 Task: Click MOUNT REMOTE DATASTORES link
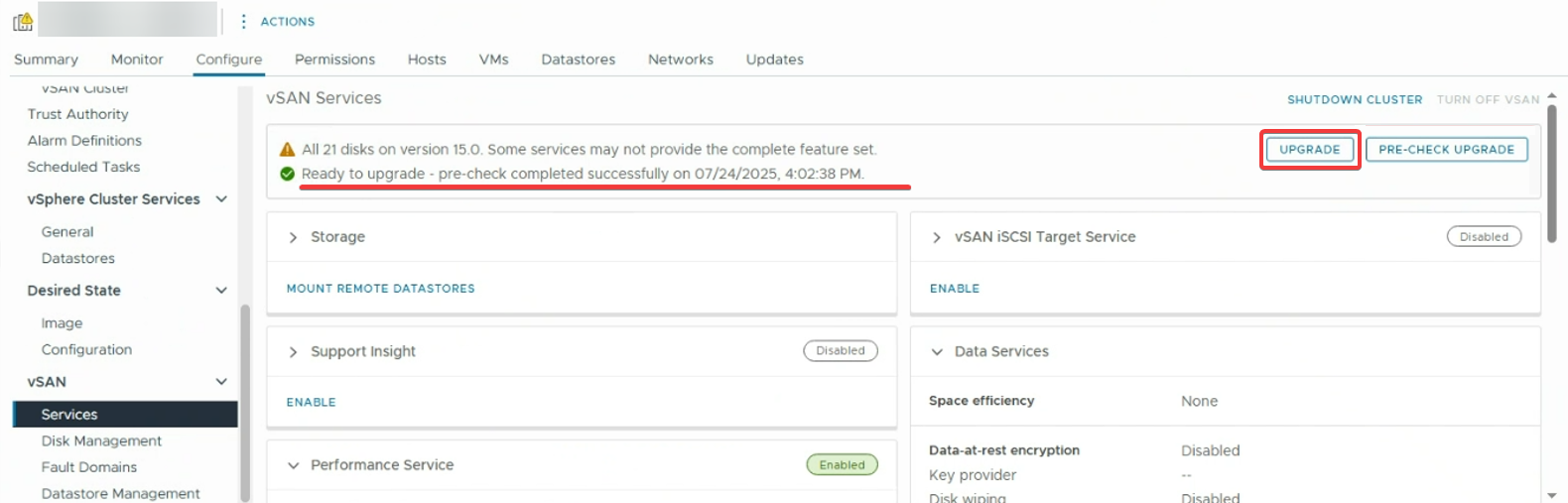[x=380, y=289]
